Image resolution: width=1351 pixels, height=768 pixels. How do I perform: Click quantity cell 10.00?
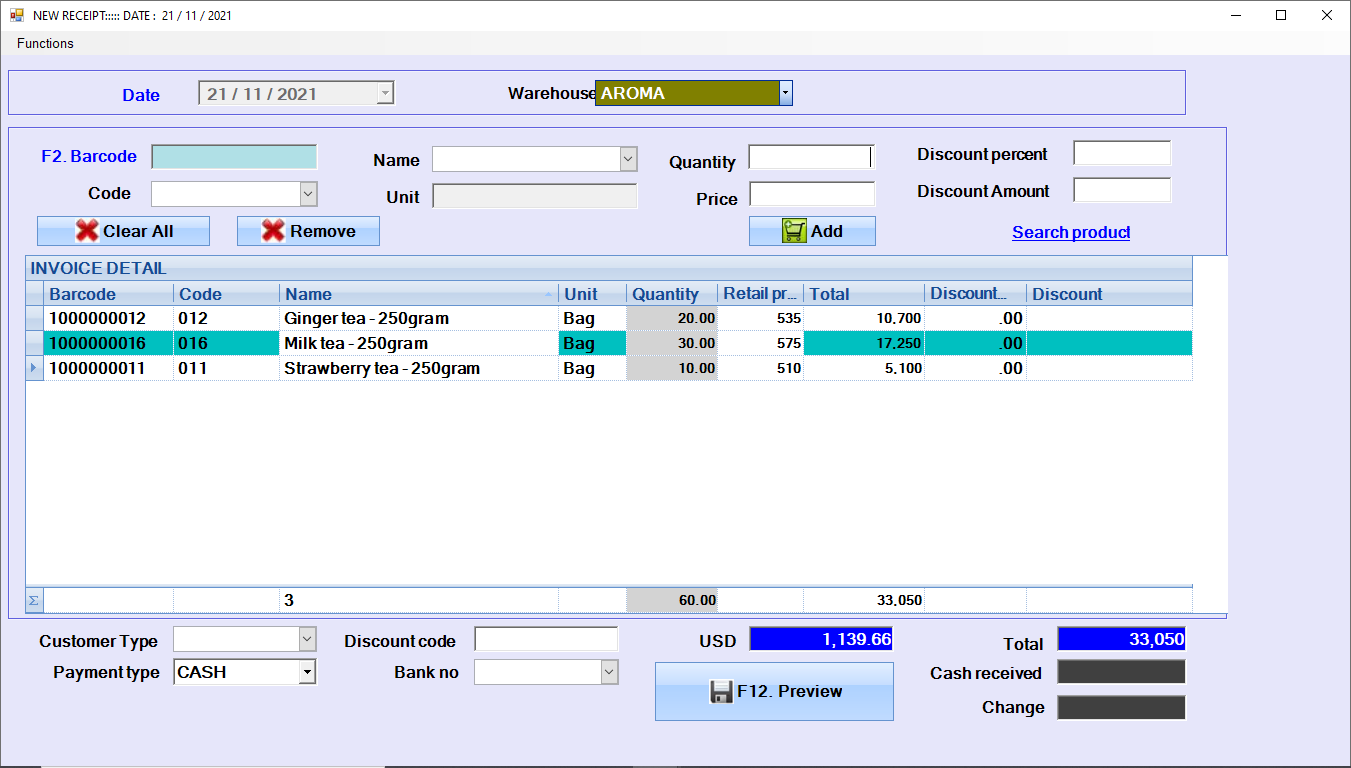click(672, 368)
